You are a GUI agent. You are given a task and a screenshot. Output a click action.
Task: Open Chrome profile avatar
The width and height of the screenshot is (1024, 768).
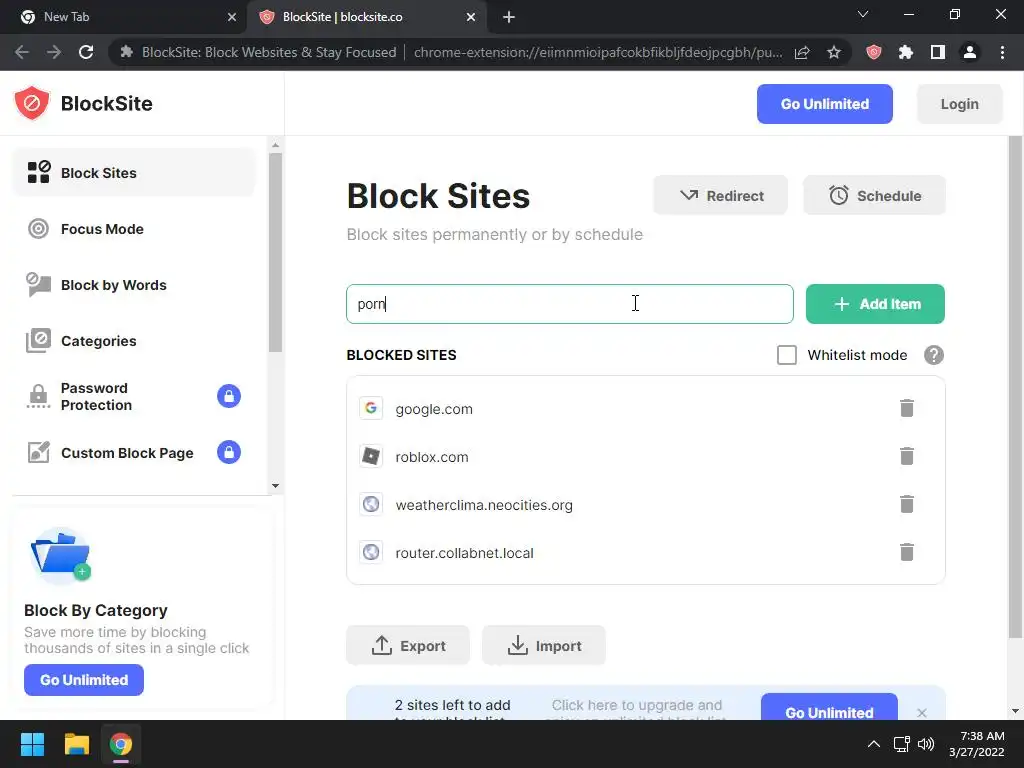click(970, 52)
